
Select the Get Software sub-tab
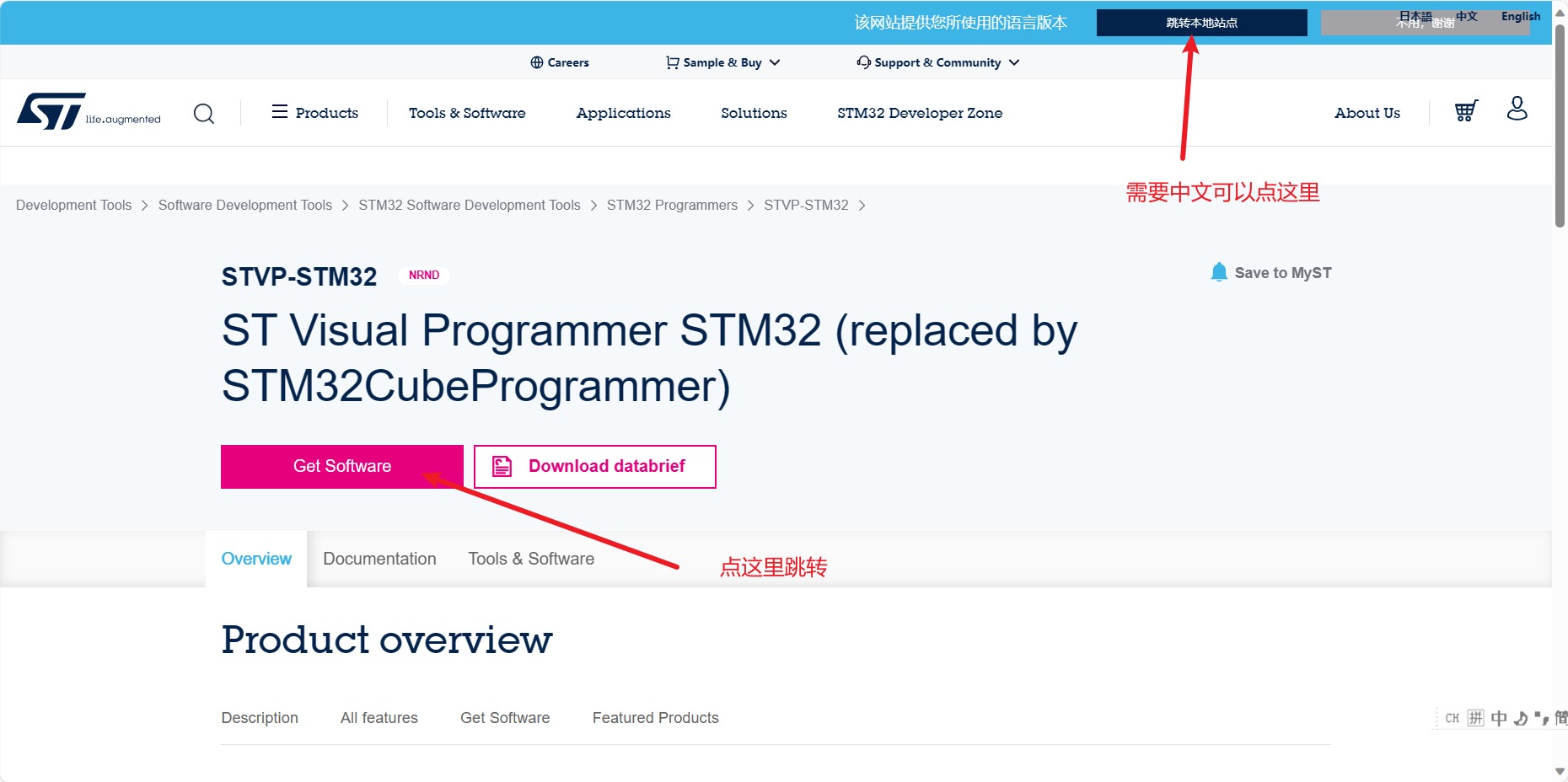pos(505,718)
